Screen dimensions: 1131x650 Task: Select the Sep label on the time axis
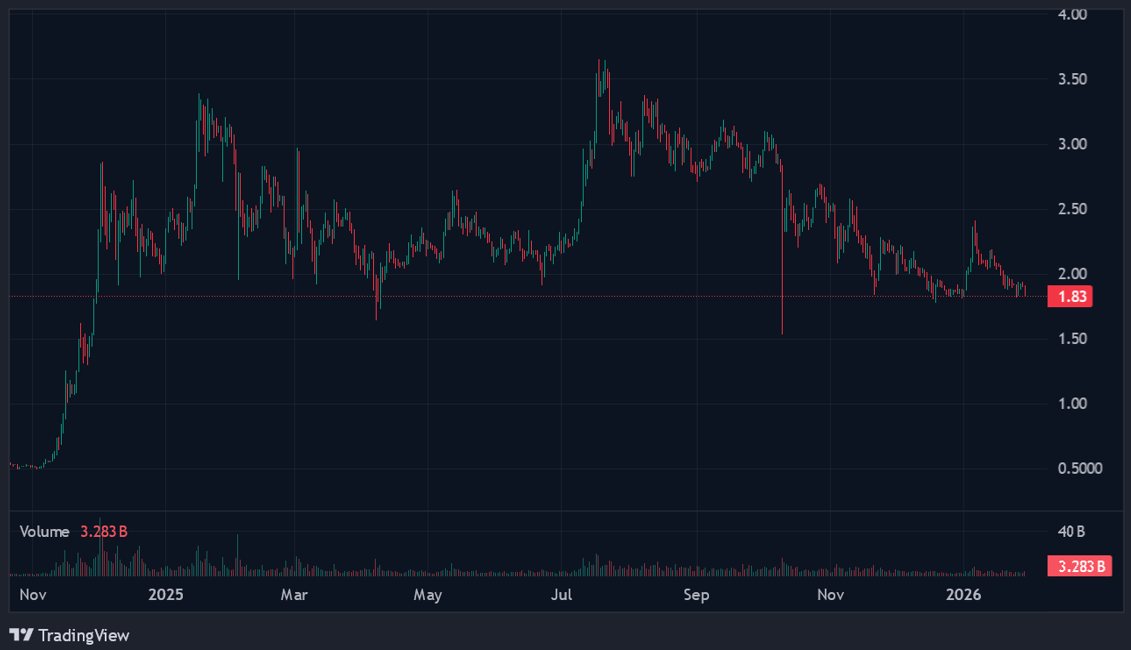click(x=696, y=594)
